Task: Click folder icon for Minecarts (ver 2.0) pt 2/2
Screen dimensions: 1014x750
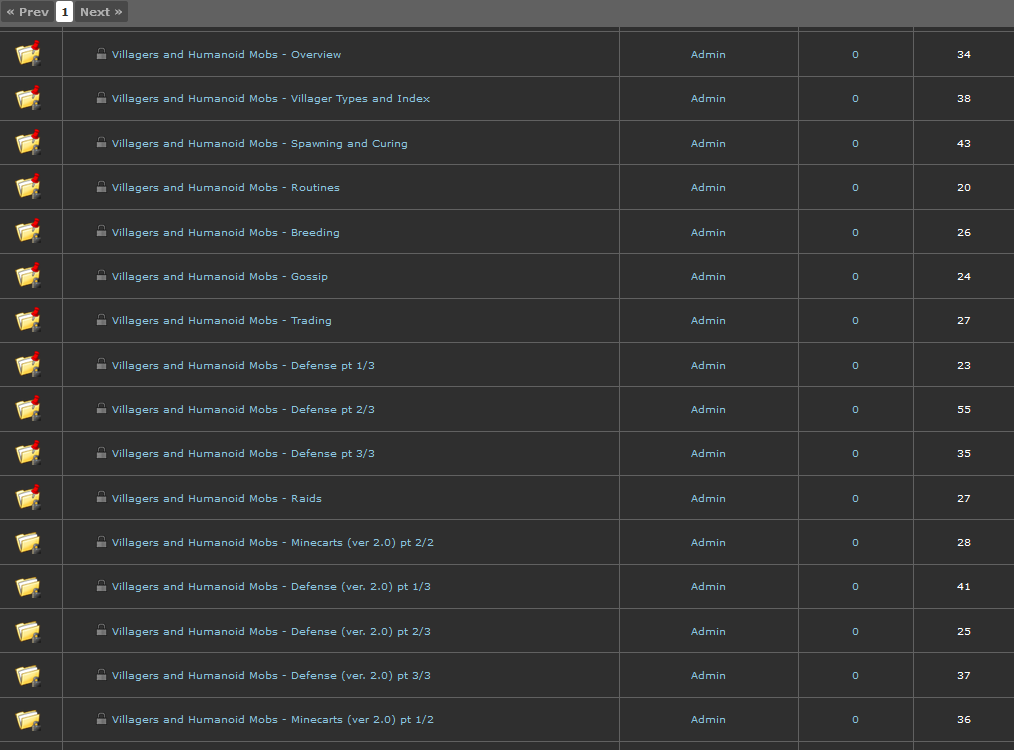Action: (28, 542)
